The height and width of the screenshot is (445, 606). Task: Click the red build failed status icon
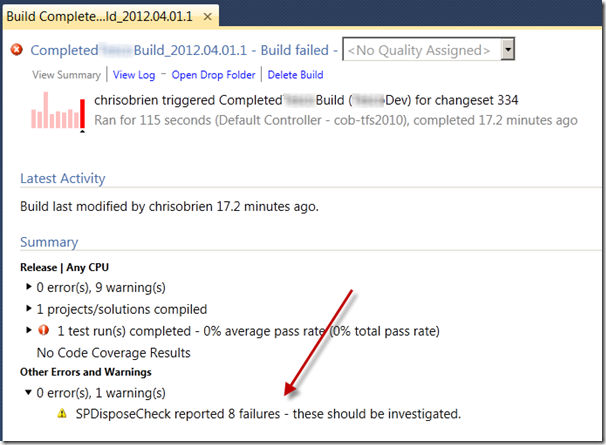[17, 50]
